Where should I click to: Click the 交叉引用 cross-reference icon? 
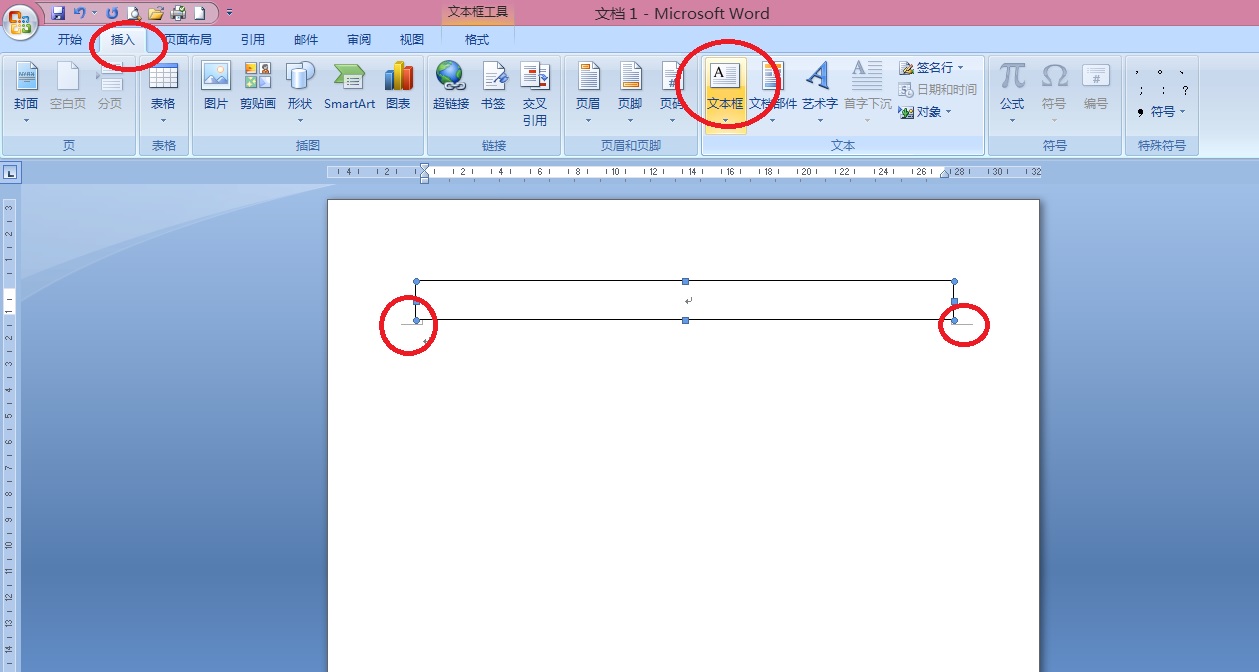click(x=535, y=92)
